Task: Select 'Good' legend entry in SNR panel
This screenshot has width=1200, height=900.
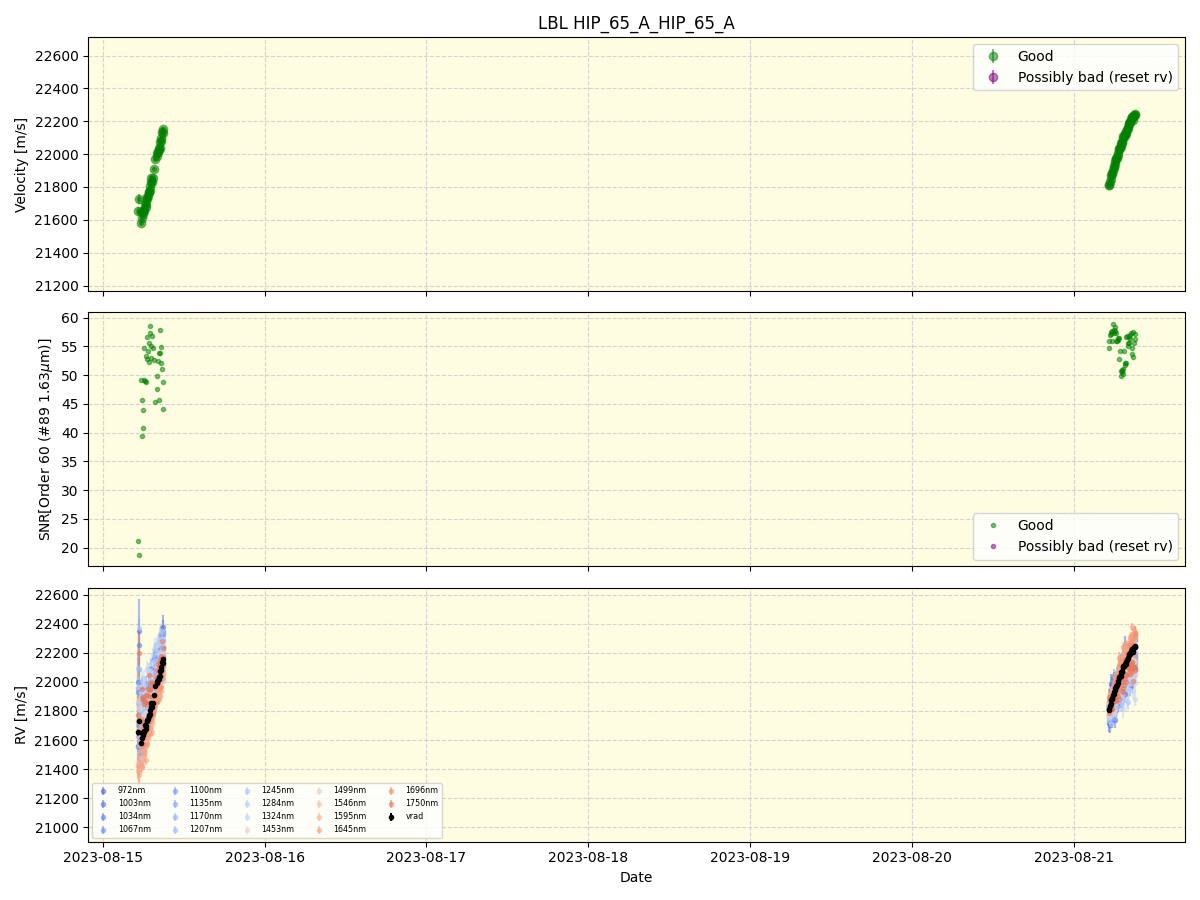Action: (x=1035, y=525)
